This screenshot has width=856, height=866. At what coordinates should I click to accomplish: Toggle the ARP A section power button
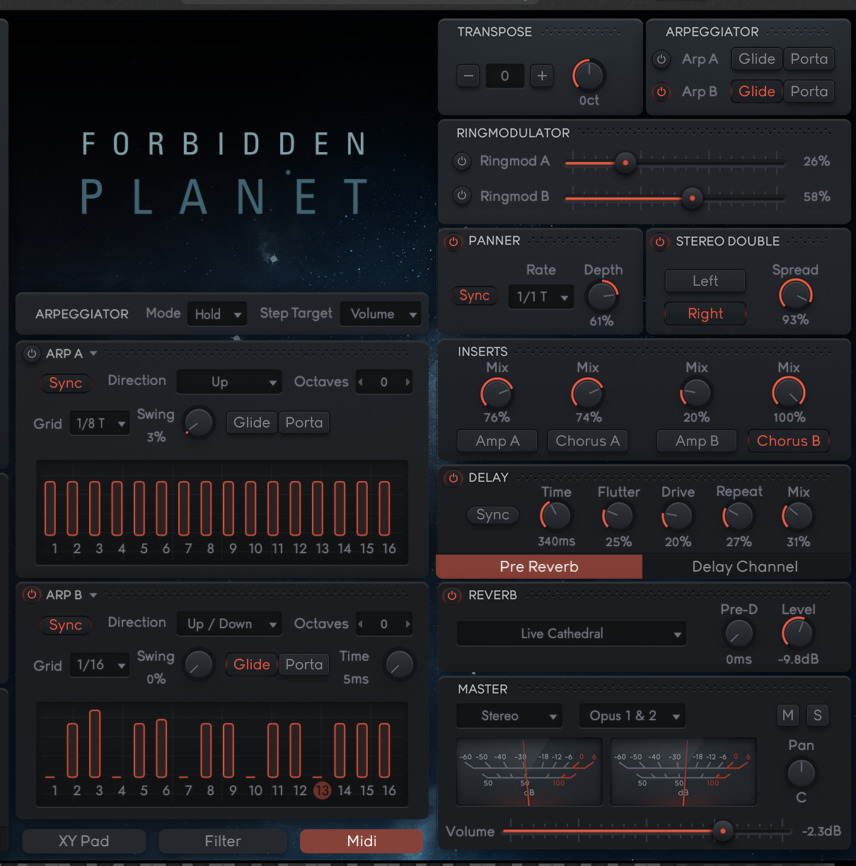point(31,353)
